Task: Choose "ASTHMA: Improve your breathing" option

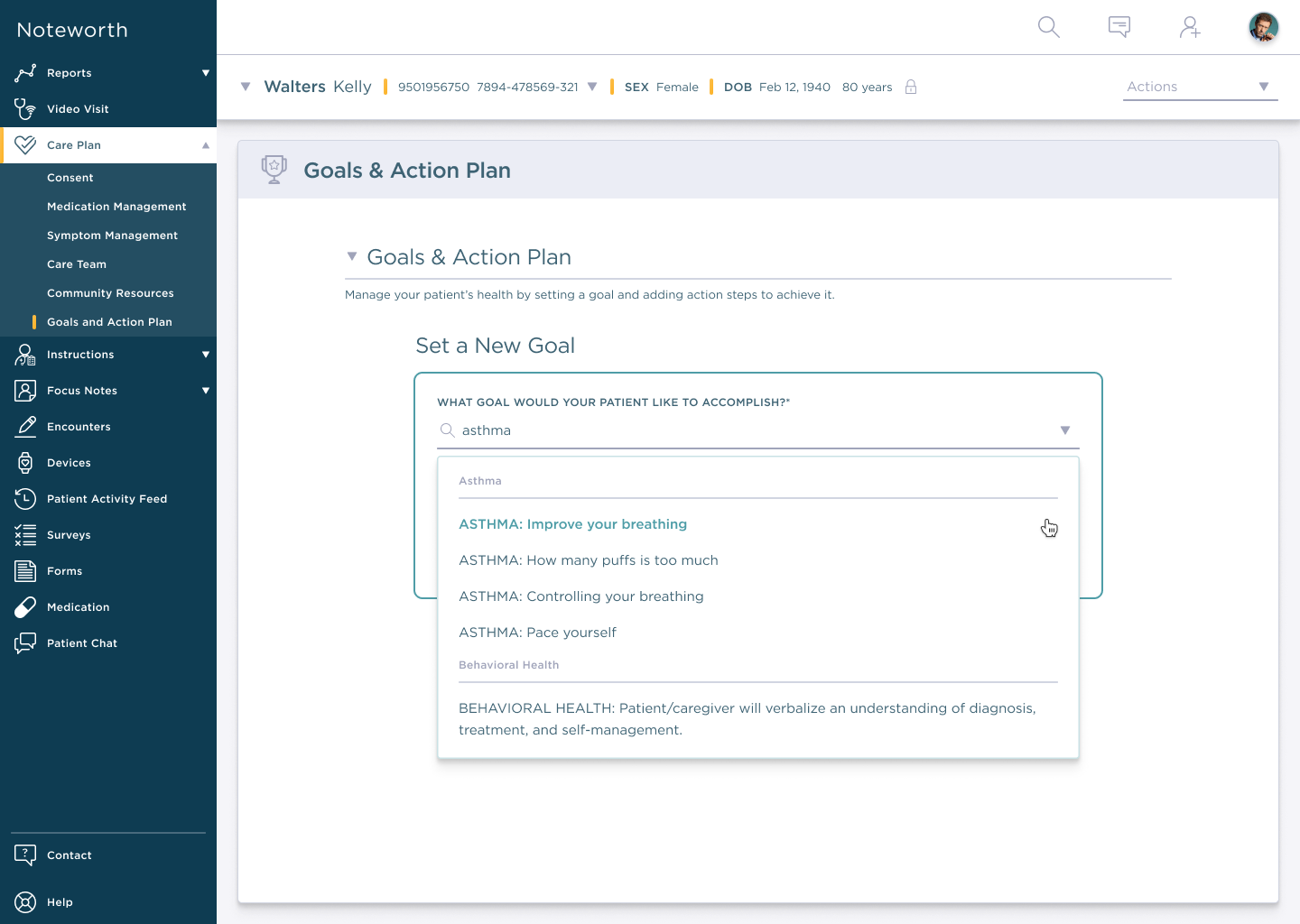Action: (x=572, y=524)
